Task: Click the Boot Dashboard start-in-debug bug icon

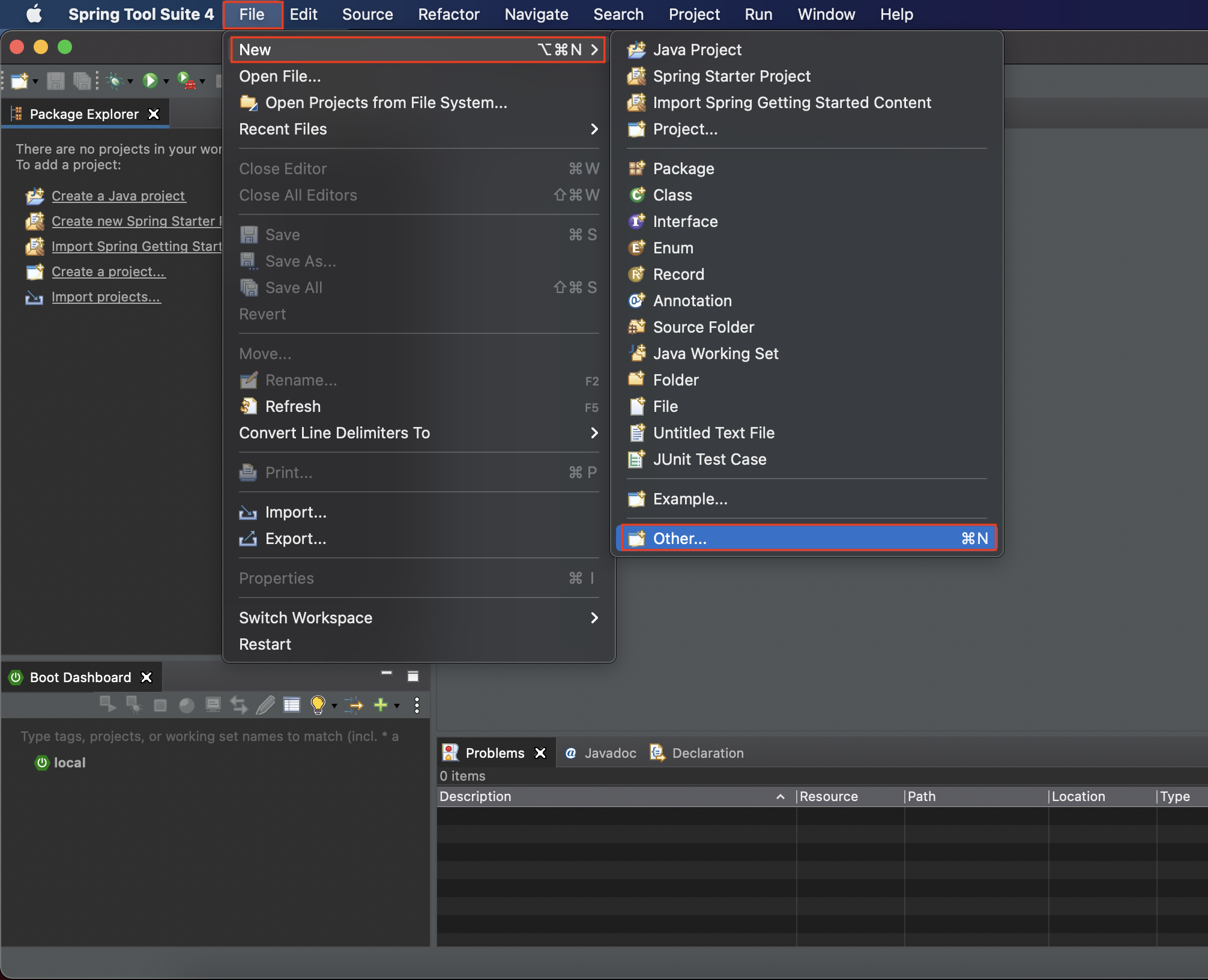Action: pos(134,704)
